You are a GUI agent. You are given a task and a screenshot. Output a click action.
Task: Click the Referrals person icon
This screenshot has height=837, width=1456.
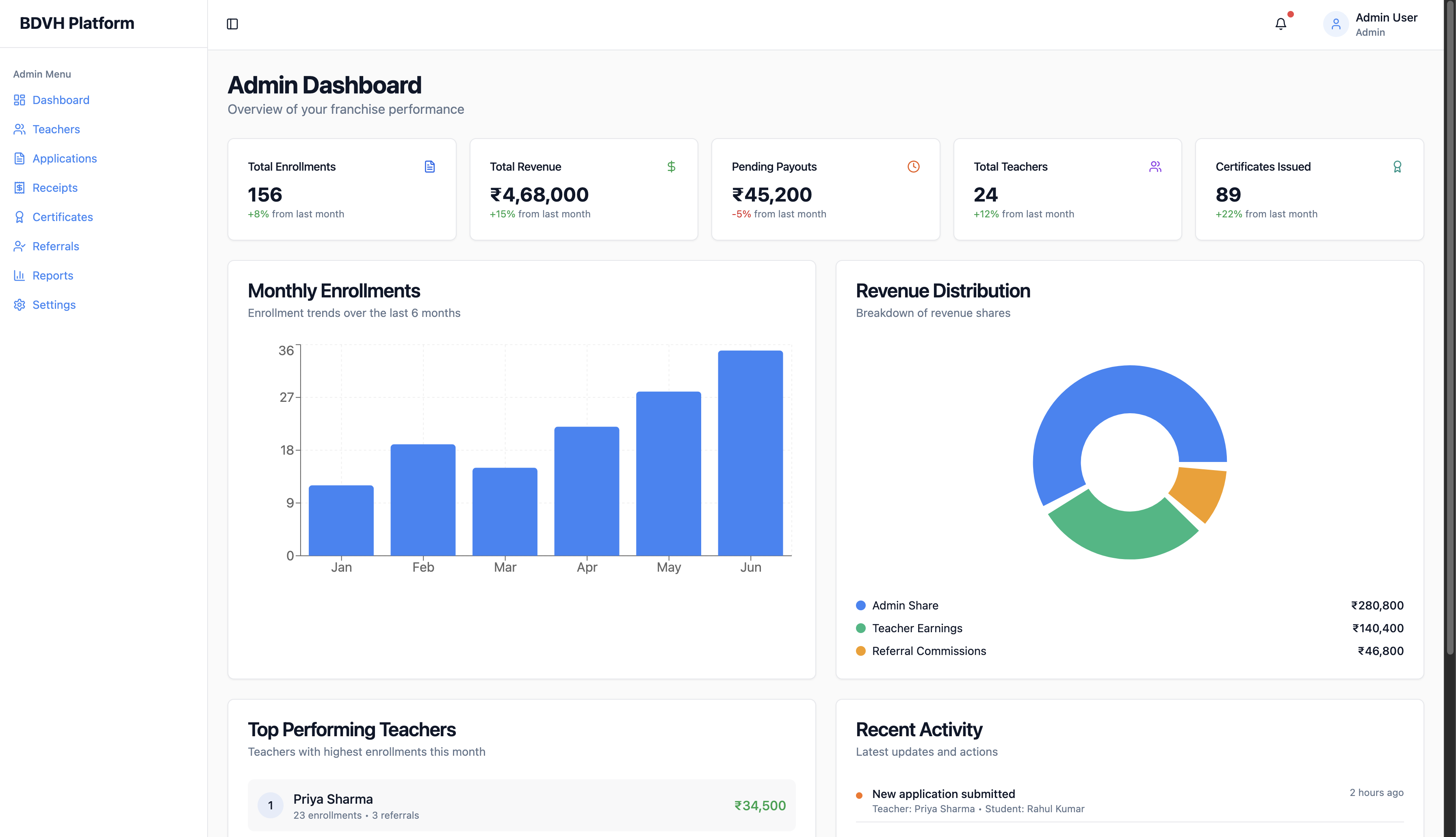click(19, 246)
